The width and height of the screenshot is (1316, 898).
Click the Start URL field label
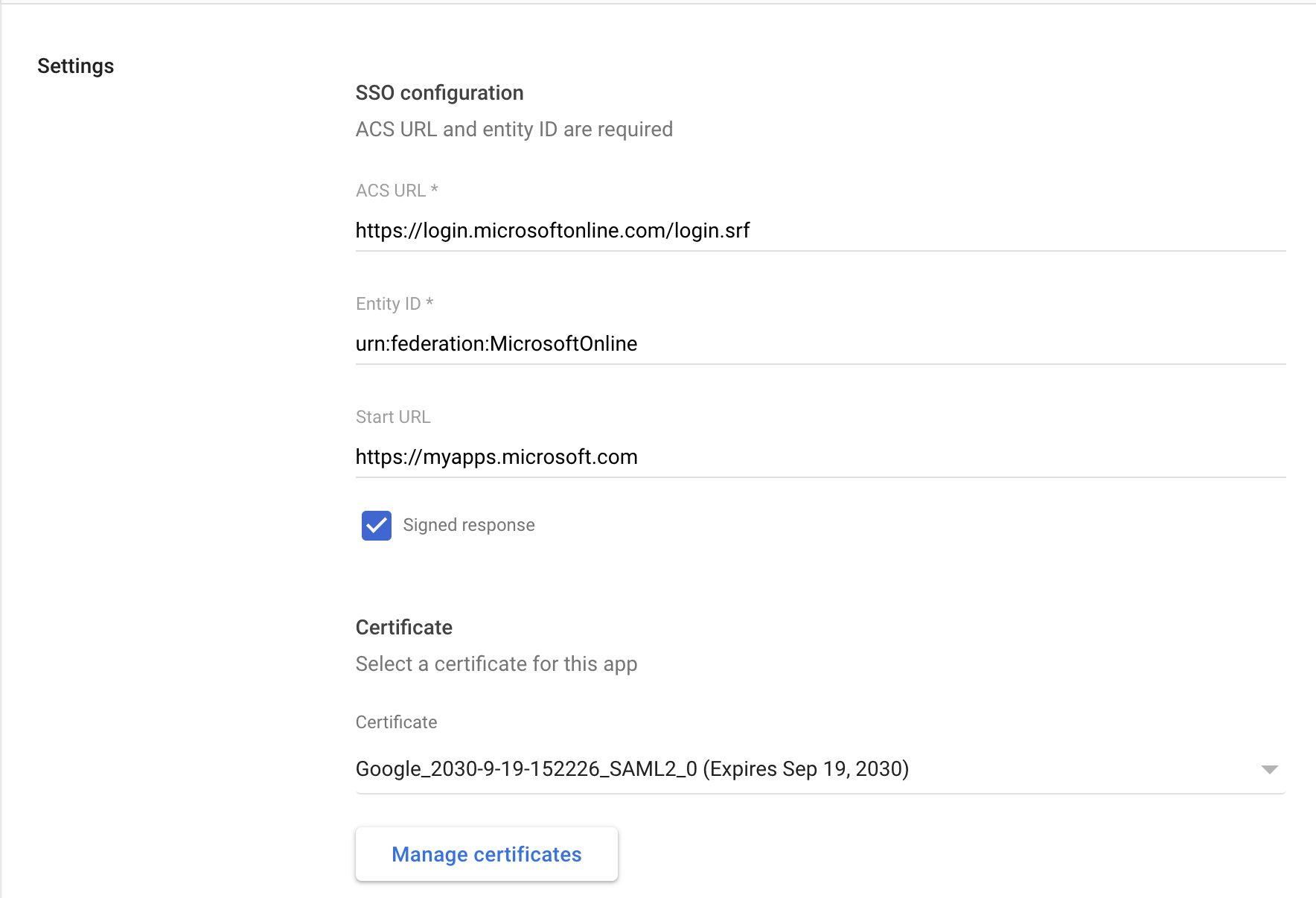click(393, 417)
